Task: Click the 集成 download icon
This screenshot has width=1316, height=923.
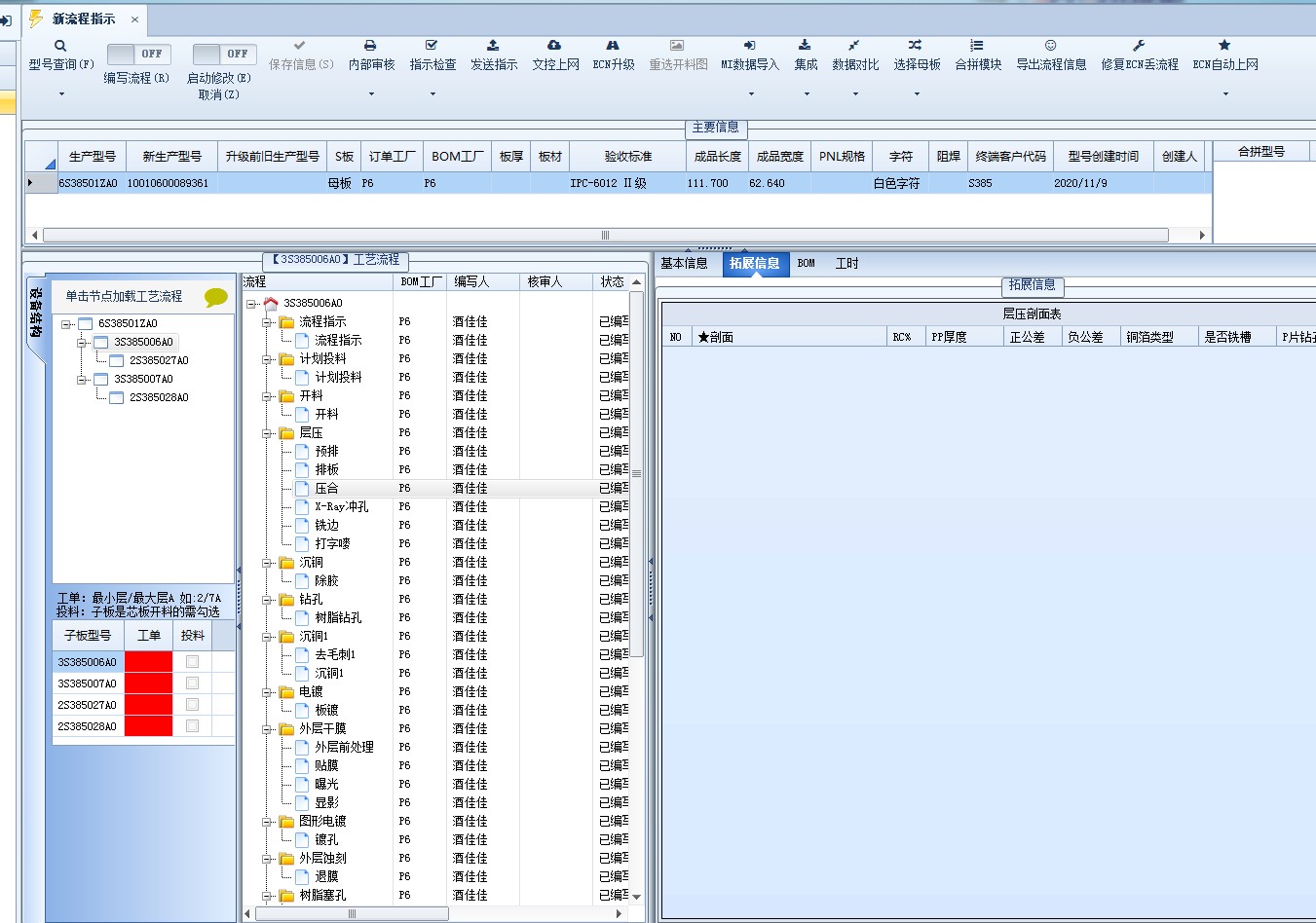Action: pyautogui.click(x=805, y=46)
